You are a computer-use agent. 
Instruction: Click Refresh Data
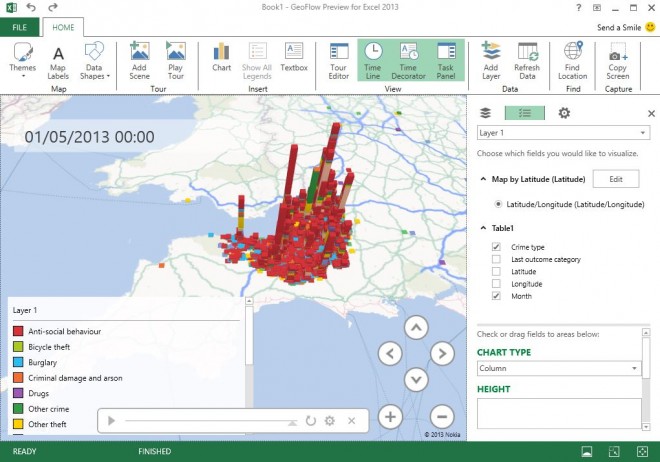(x=527, y=61)
